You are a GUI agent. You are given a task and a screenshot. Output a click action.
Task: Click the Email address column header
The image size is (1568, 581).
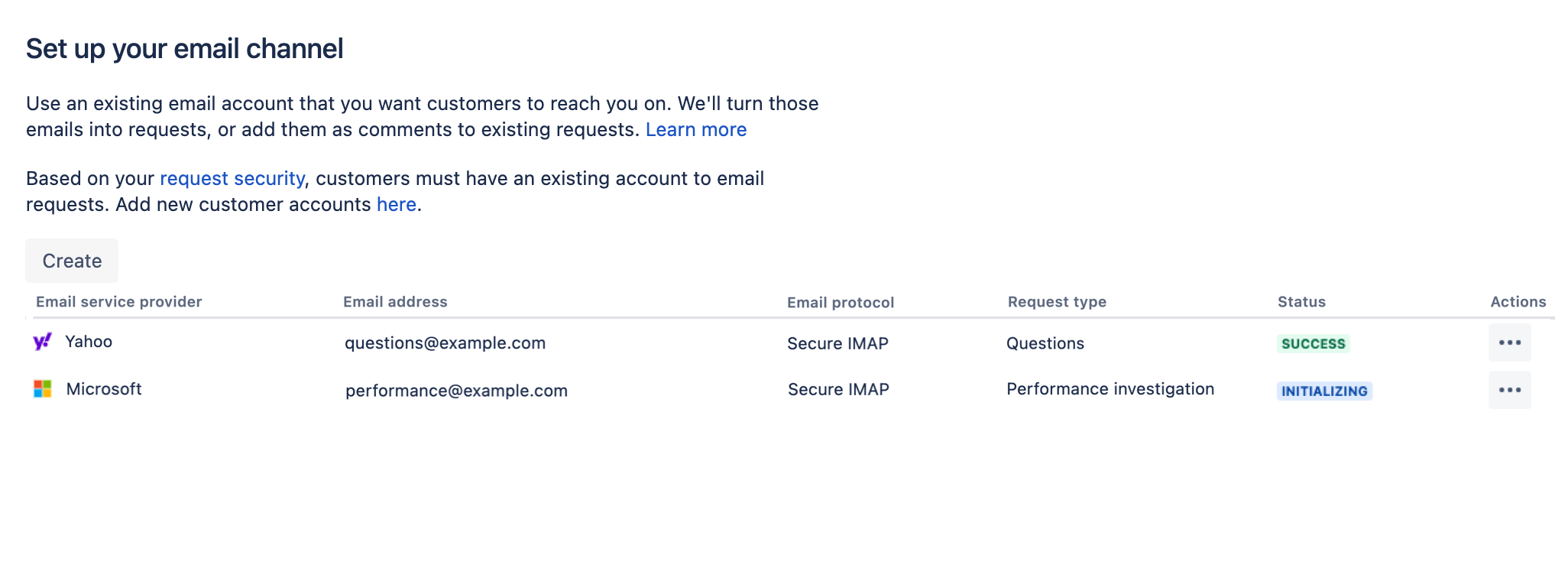[x=395, y=301]
